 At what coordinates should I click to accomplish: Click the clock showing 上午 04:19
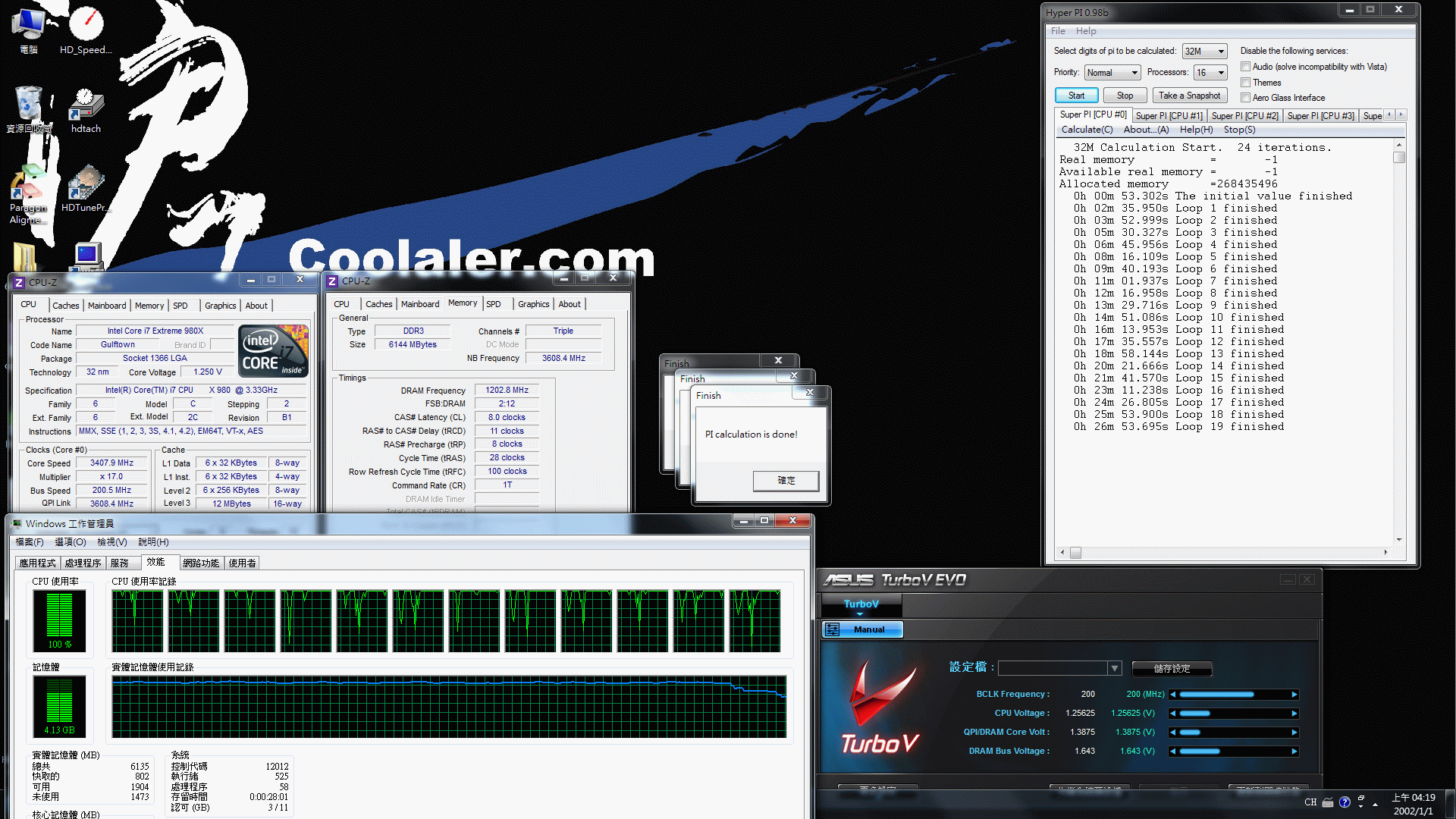tap(1414, 798)
